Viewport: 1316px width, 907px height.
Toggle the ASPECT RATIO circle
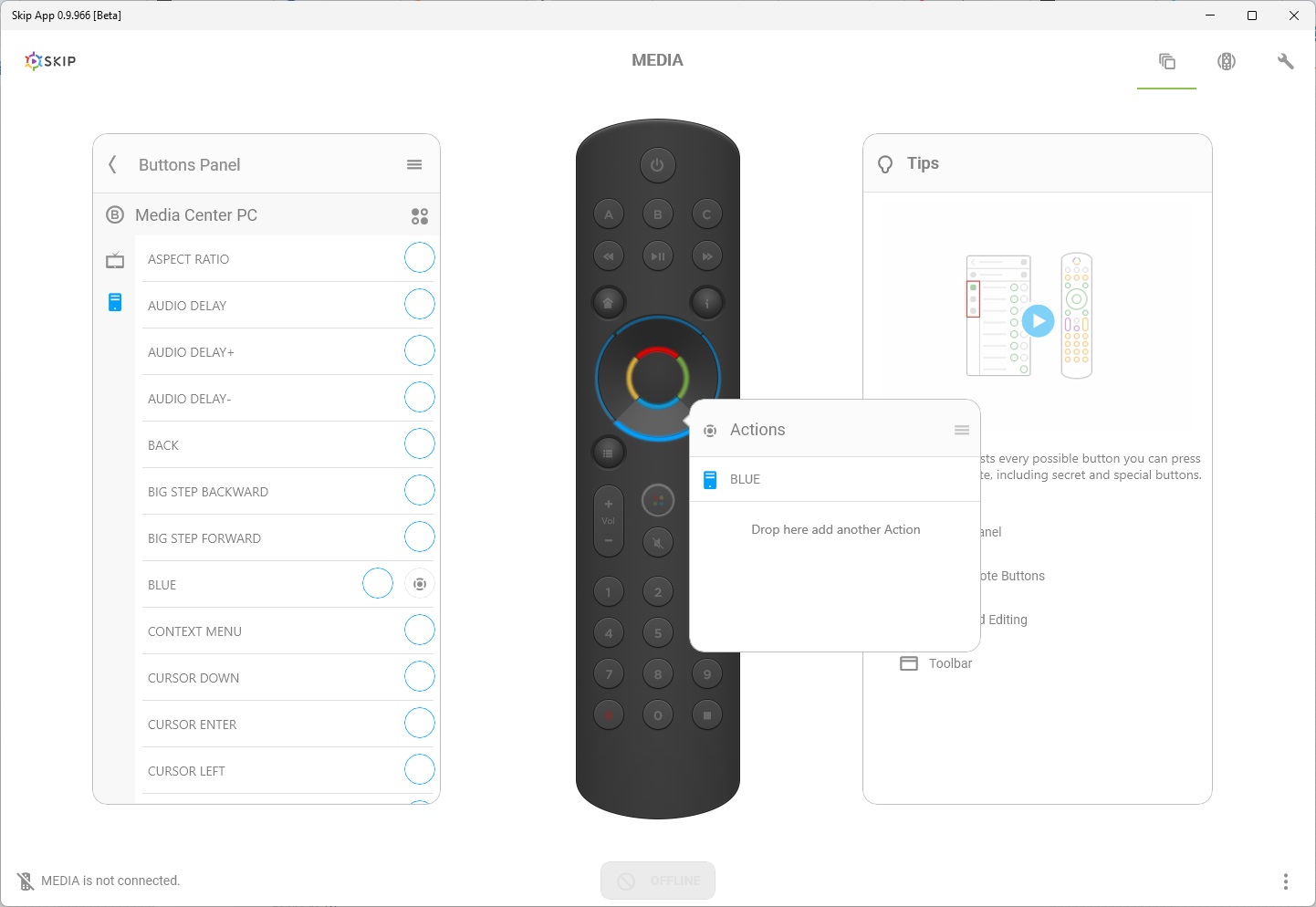[x=420, y=258]
